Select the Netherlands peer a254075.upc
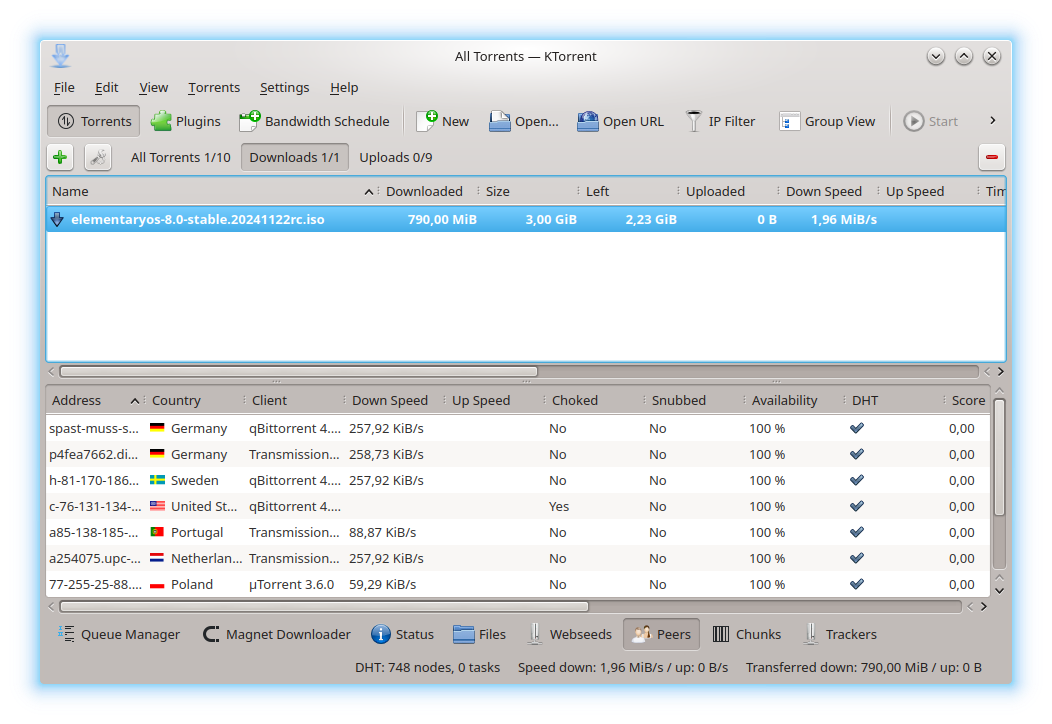 click(x=518, y=558)
